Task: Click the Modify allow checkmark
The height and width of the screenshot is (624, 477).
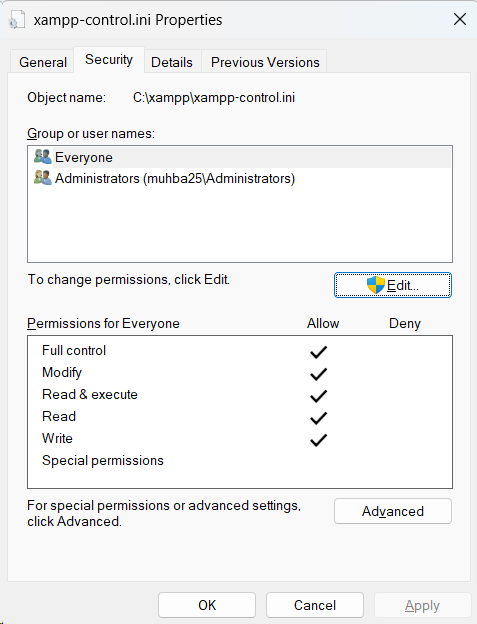Action: coord(319,374)
